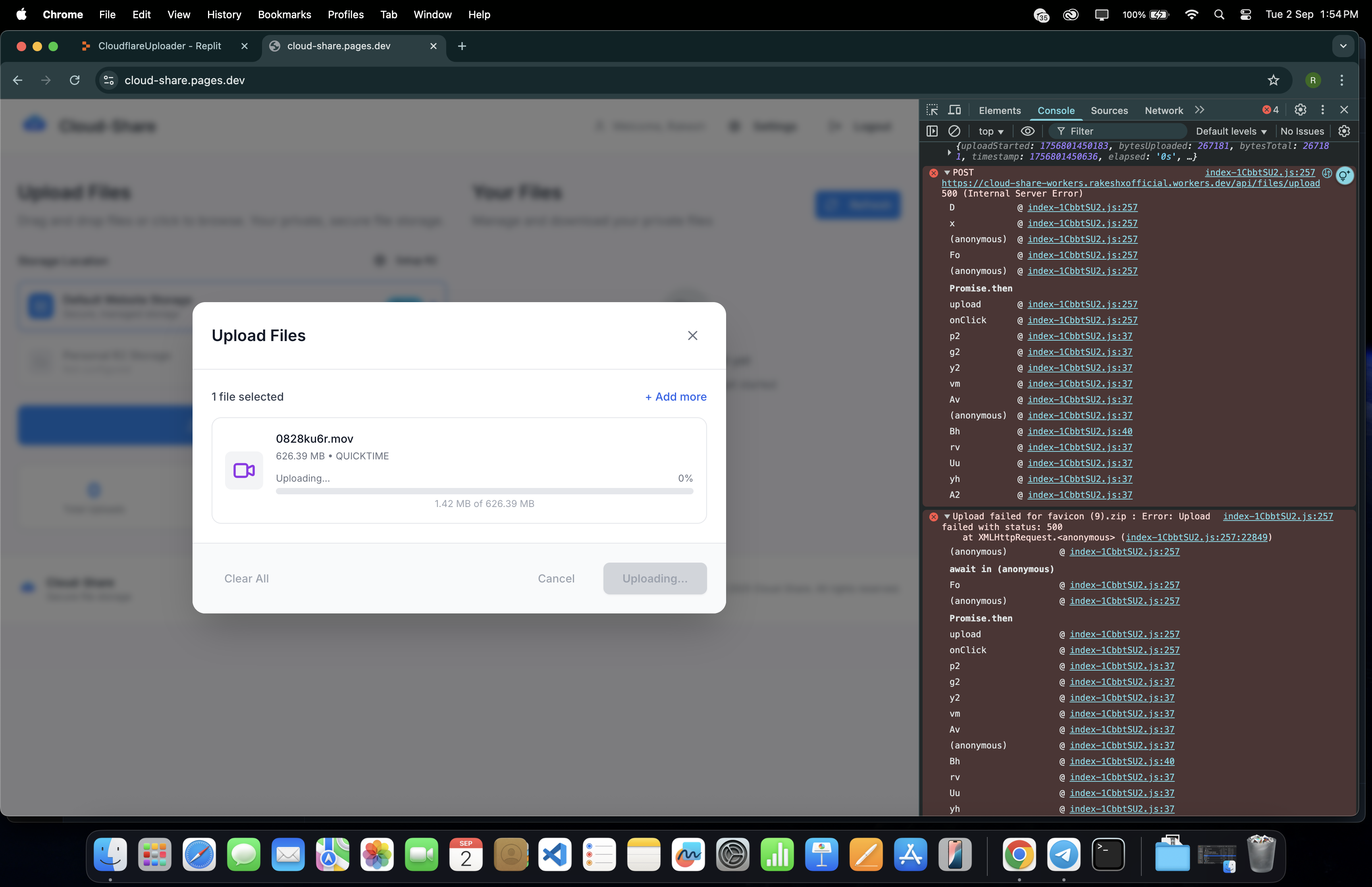Open the site information icon in address bar

(109, 80)
